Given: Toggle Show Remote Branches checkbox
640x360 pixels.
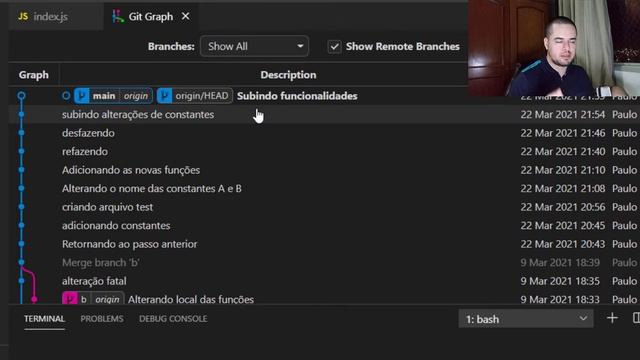Looking at the screenshot, I should pyautogui.click(x=334, y=47).
